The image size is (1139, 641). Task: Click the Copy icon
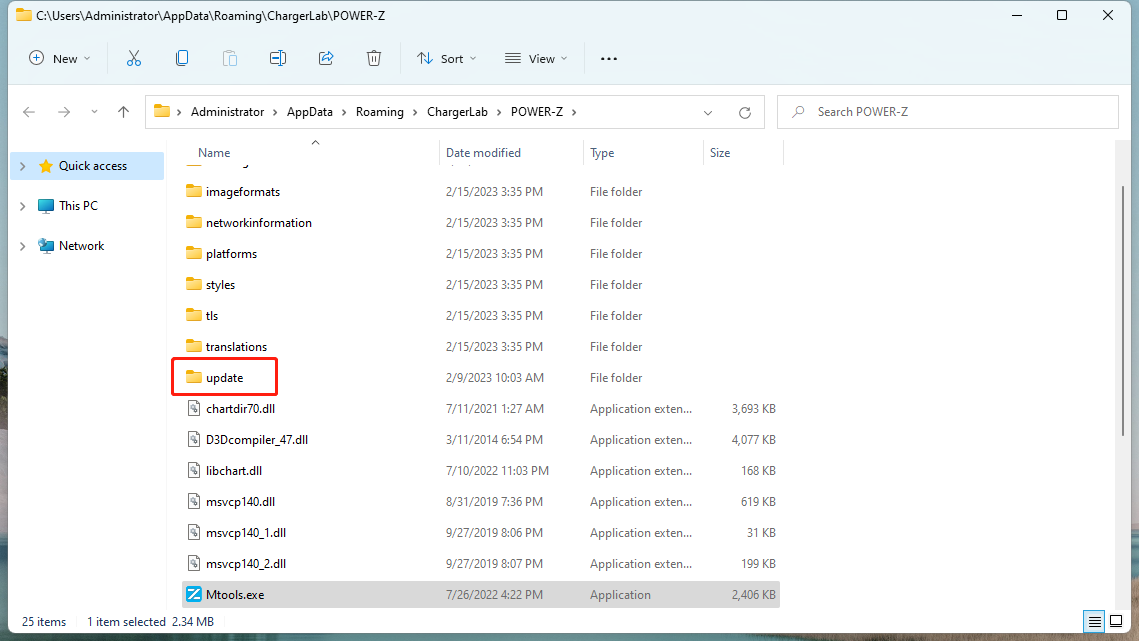click(x=182, y=58)
